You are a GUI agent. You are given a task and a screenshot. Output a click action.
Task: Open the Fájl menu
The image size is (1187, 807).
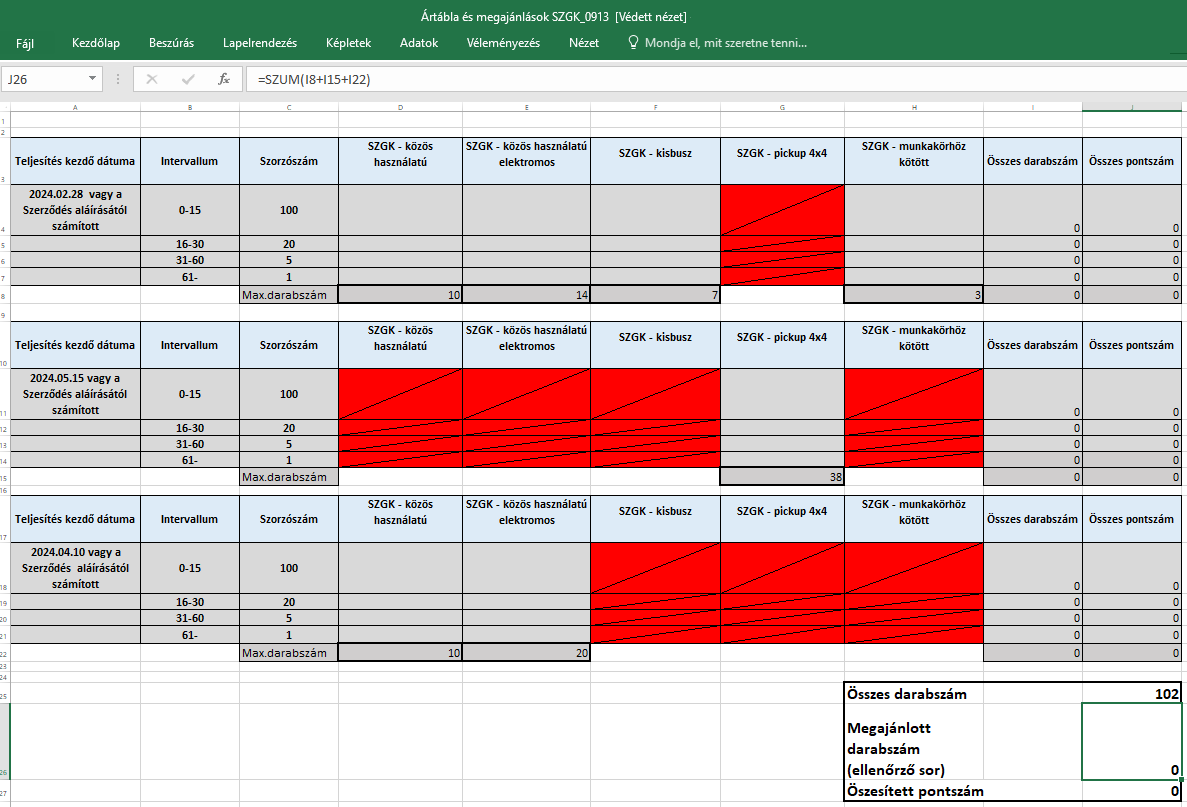click(26, 43)
